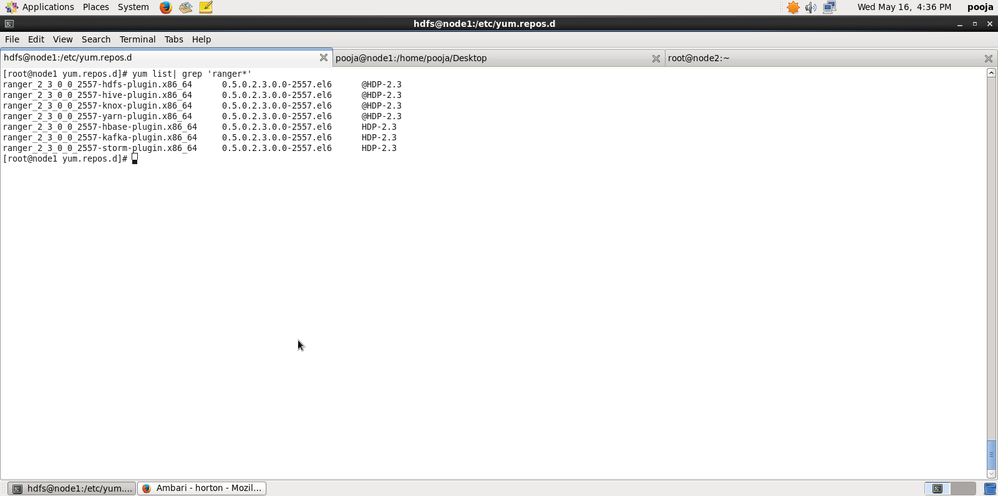Image resolution: width=998 pixels, height=496 pixels.
Task: Close the root@node2 tab
Action: click(x=988, y=59)
